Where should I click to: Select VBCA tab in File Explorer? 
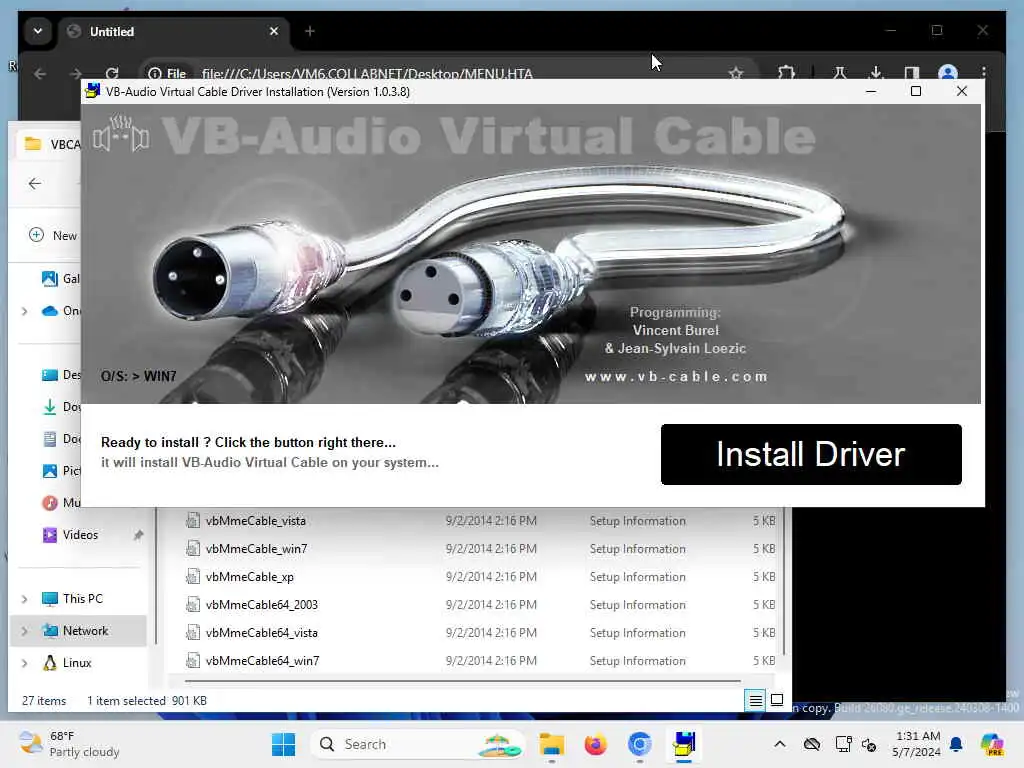(x=51, y=144)
